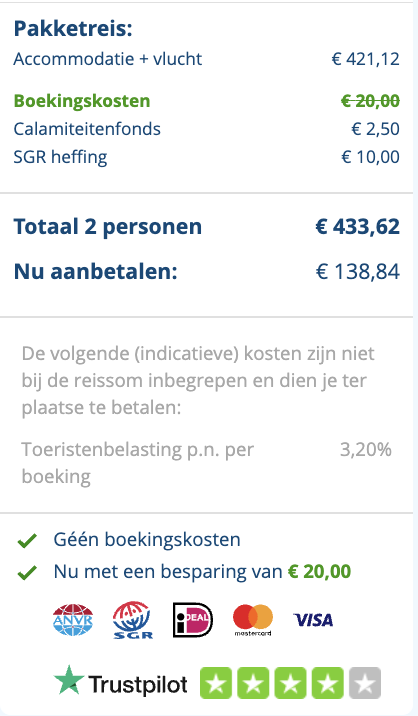
Task: Click the Calamiteitenfonds line item
Action: tap(206, 129)
